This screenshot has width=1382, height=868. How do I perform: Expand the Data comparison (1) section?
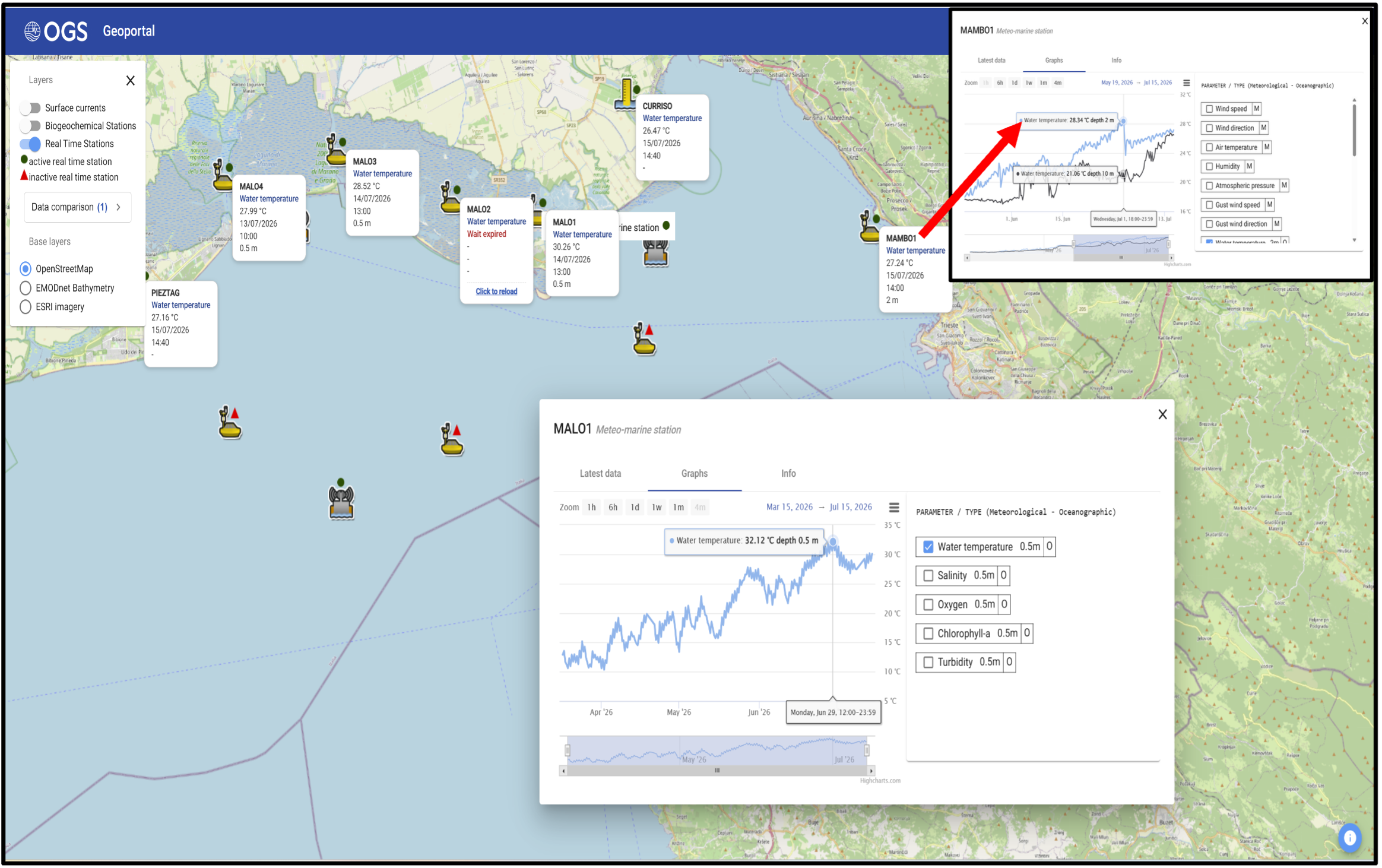tap(77, 207)
